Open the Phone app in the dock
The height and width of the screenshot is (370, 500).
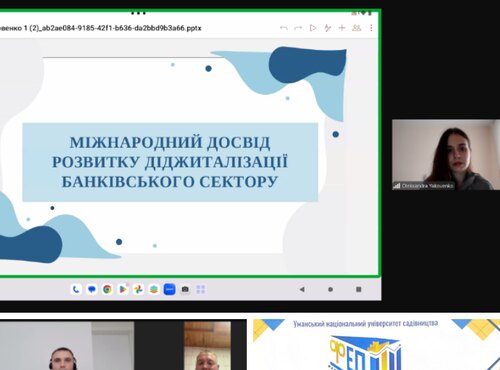(76, 289)
